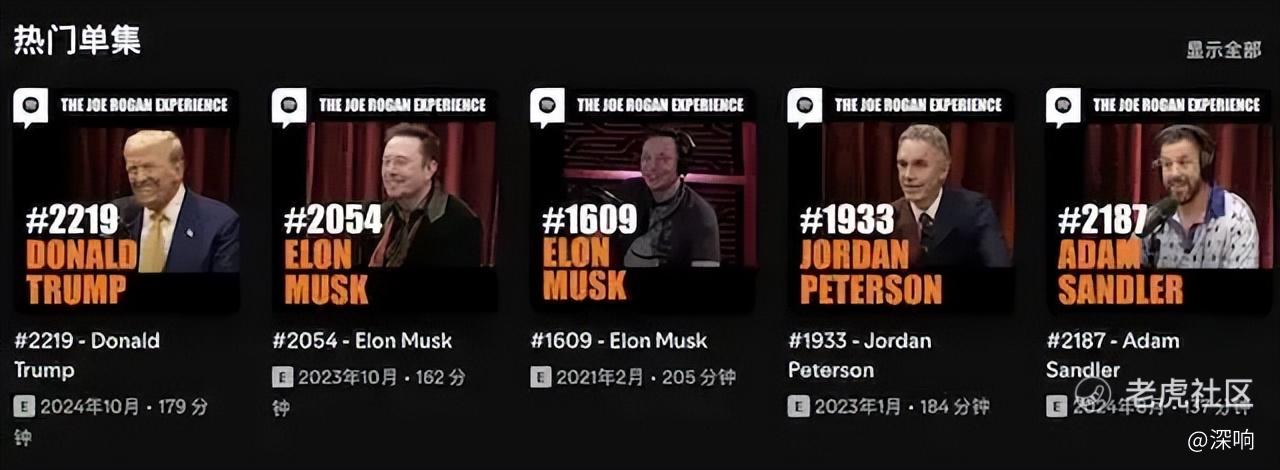Click the '#1609 - Elon Musk' title text
The height and width of the screenshot is (470, 1280).
click(x=619, y=341)
